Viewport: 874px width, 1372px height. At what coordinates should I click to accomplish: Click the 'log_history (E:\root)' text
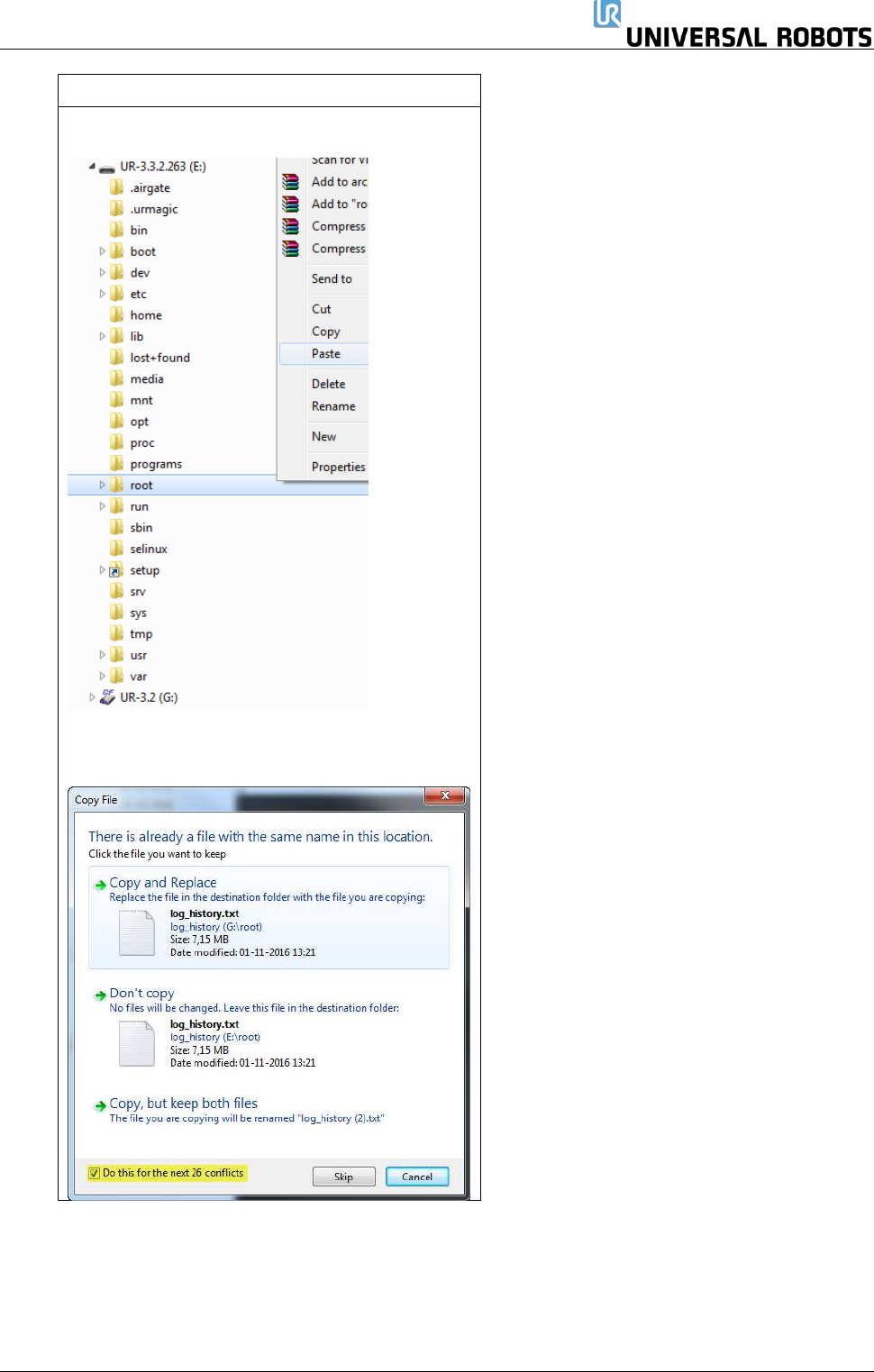tap(215, 1037)
